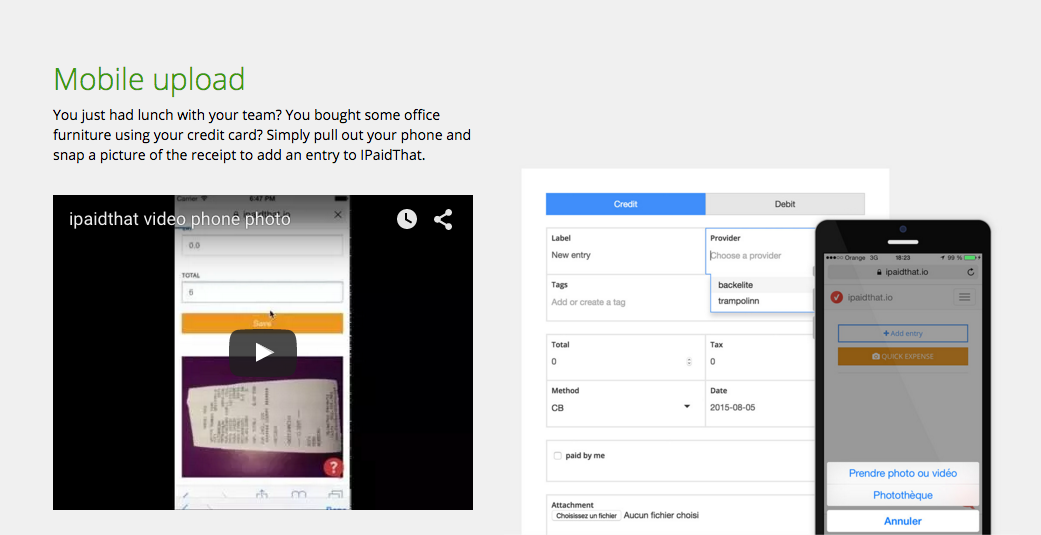The width and height of the screenshot is (1041, 535).
Task: Click the Total field stepper arrows
Action: click(x=688, y=362)
